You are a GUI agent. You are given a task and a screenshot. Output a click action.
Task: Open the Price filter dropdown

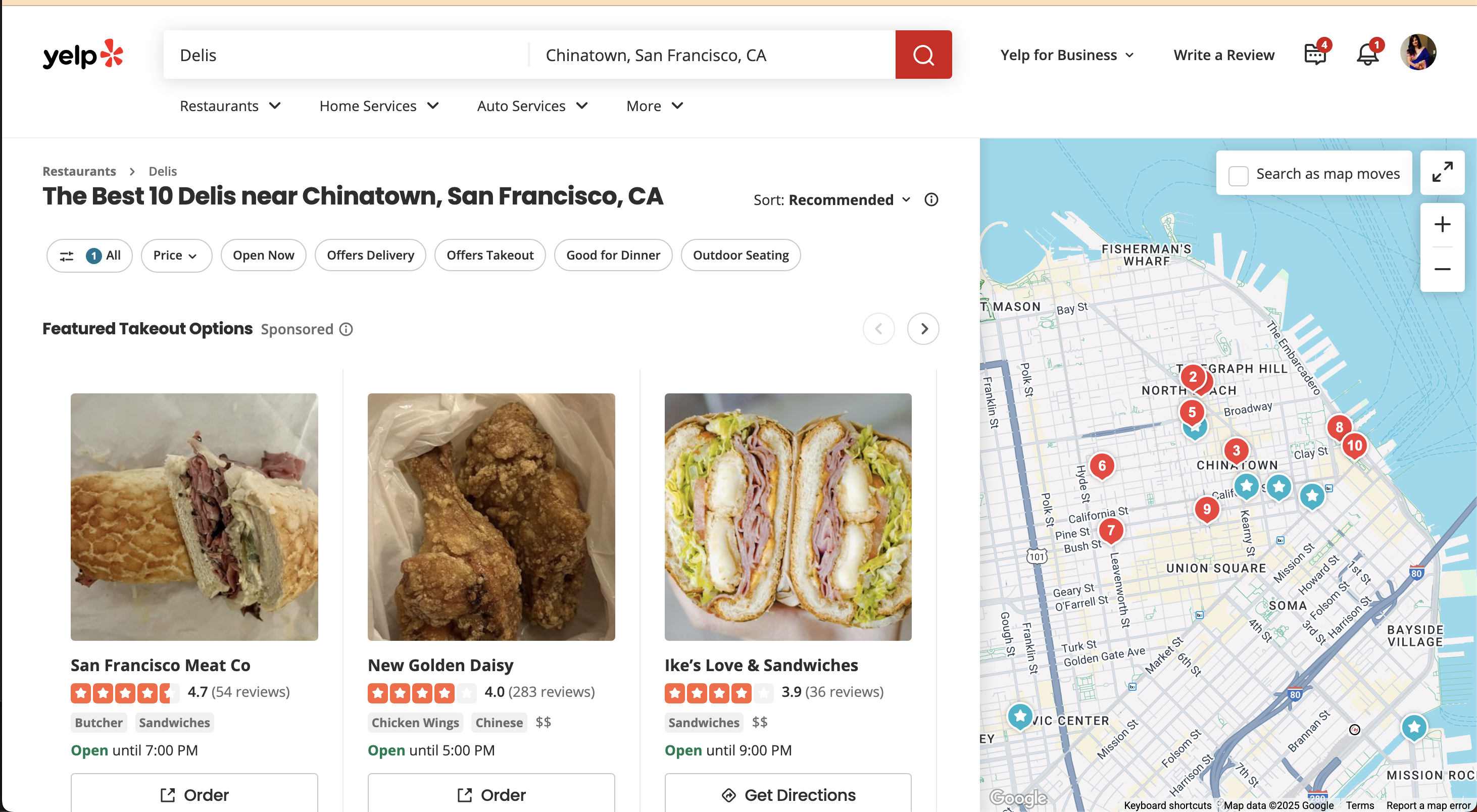[x=175, y=255]
